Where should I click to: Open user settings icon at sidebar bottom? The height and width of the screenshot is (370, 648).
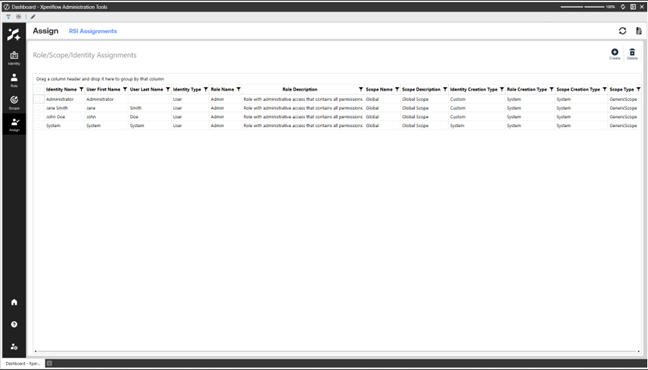click(14, 346)
